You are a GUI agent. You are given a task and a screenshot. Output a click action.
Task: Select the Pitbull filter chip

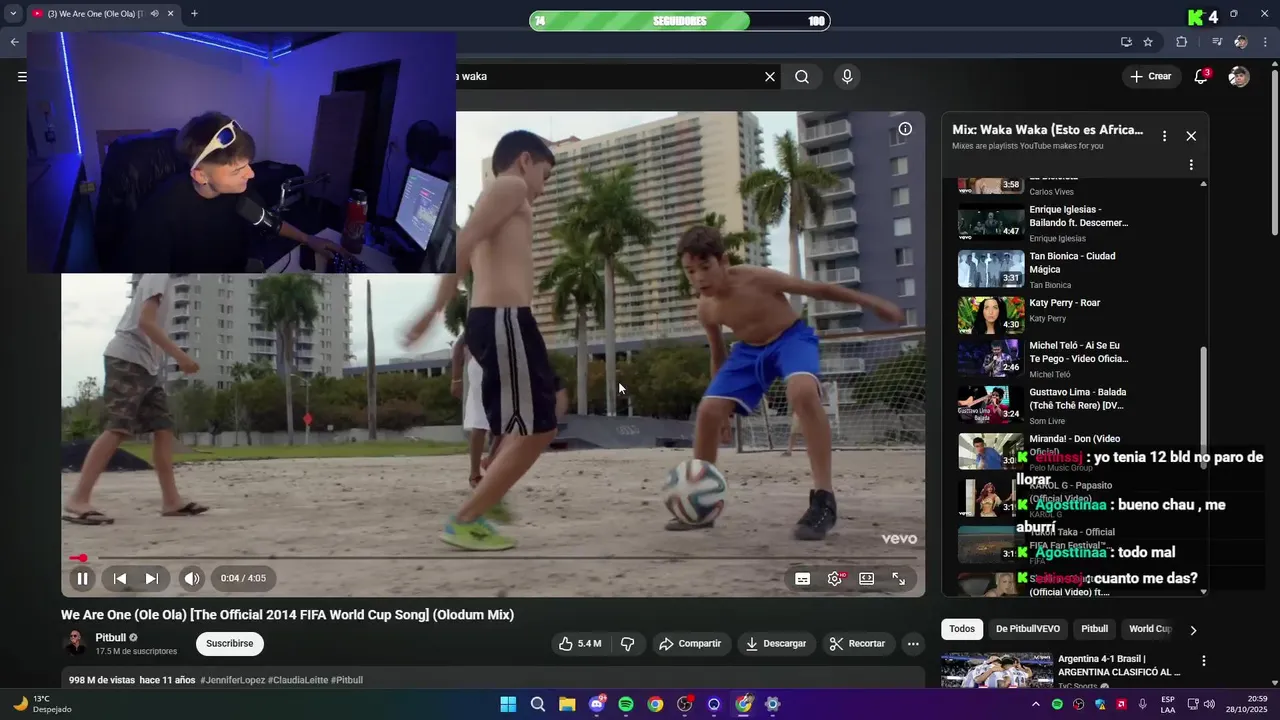[x=1095, y=629]
